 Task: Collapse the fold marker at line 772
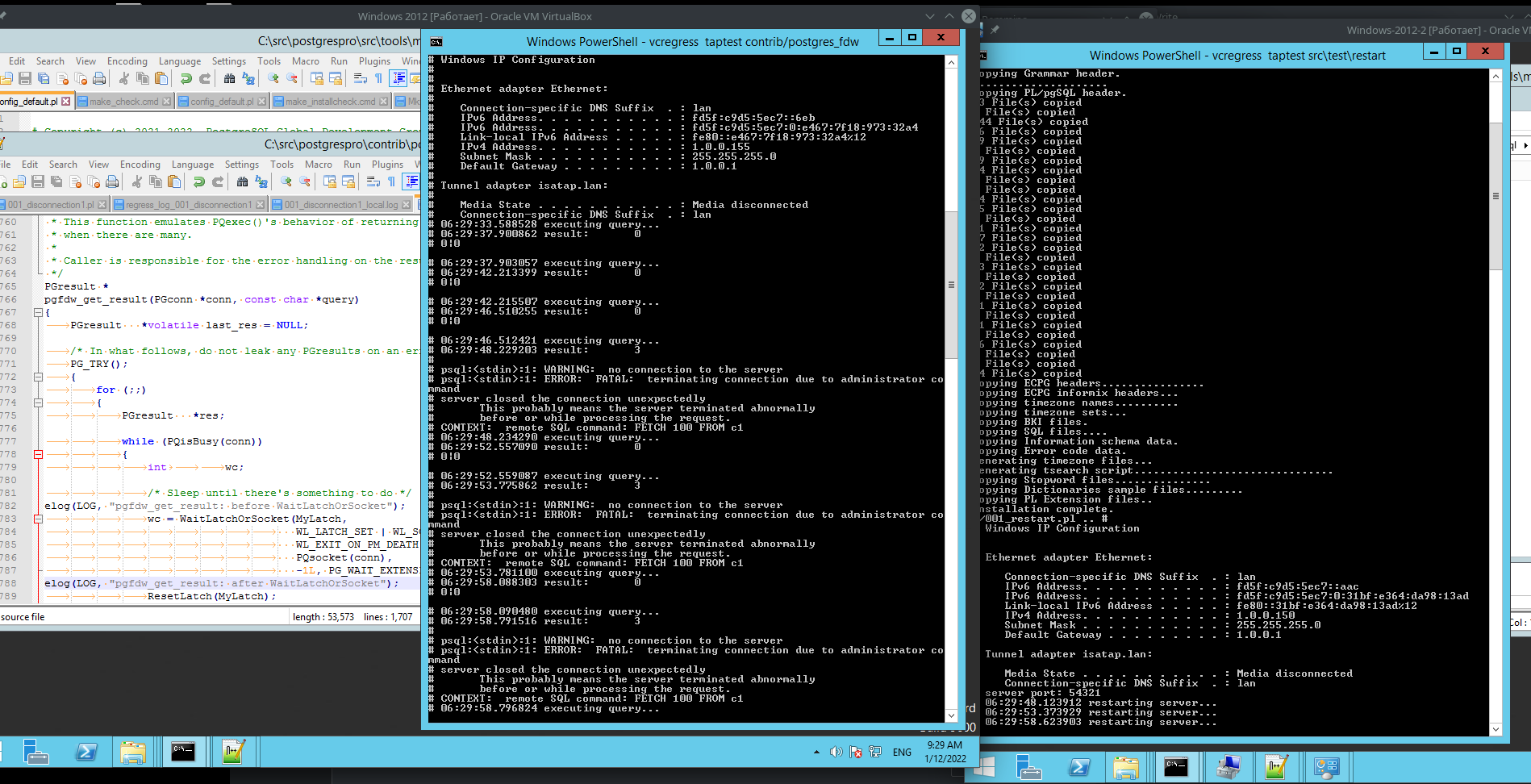pyautogui.click(x=38, y=377)
